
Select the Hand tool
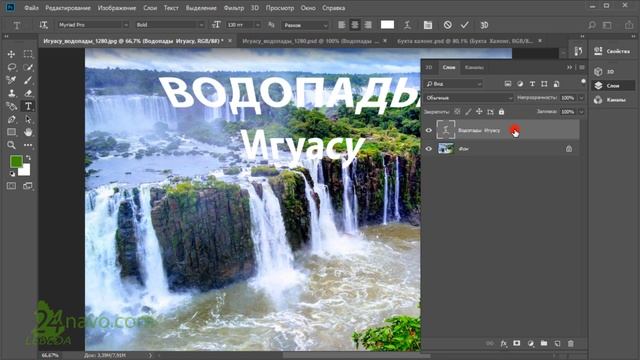[28, 132]
